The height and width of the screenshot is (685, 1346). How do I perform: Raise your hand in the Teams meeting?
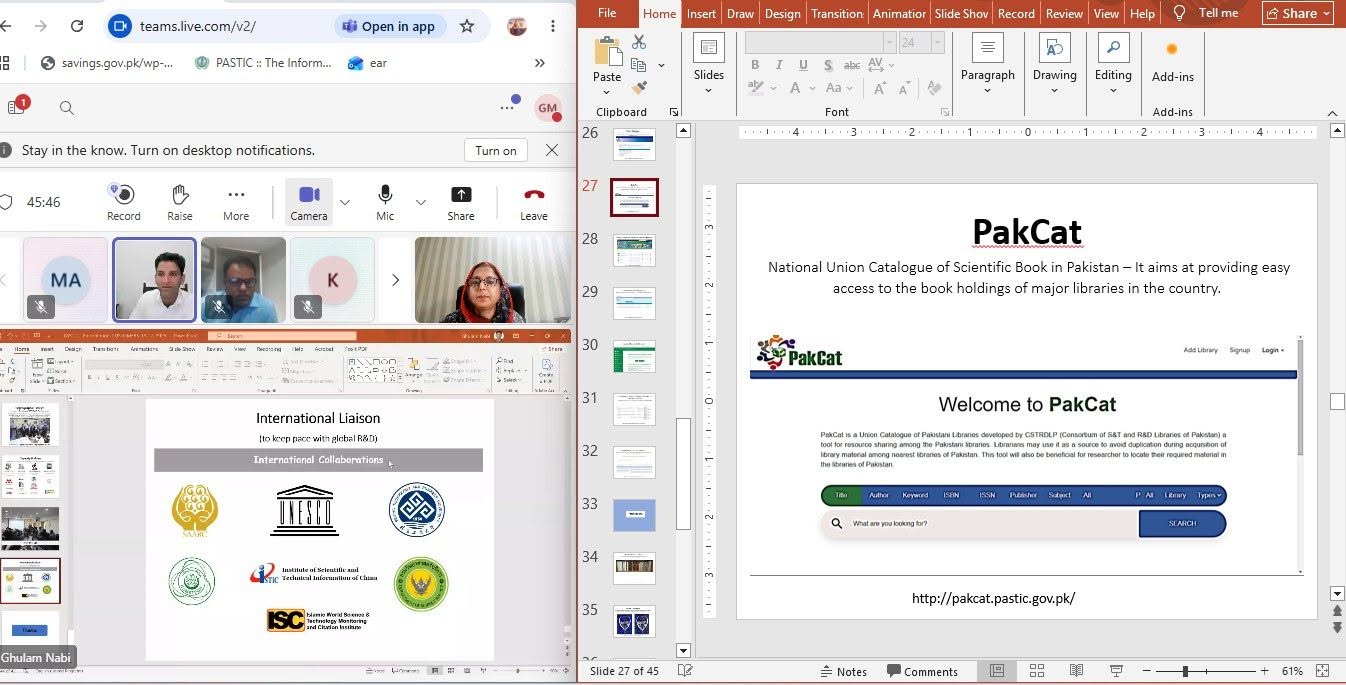[180, 202]
